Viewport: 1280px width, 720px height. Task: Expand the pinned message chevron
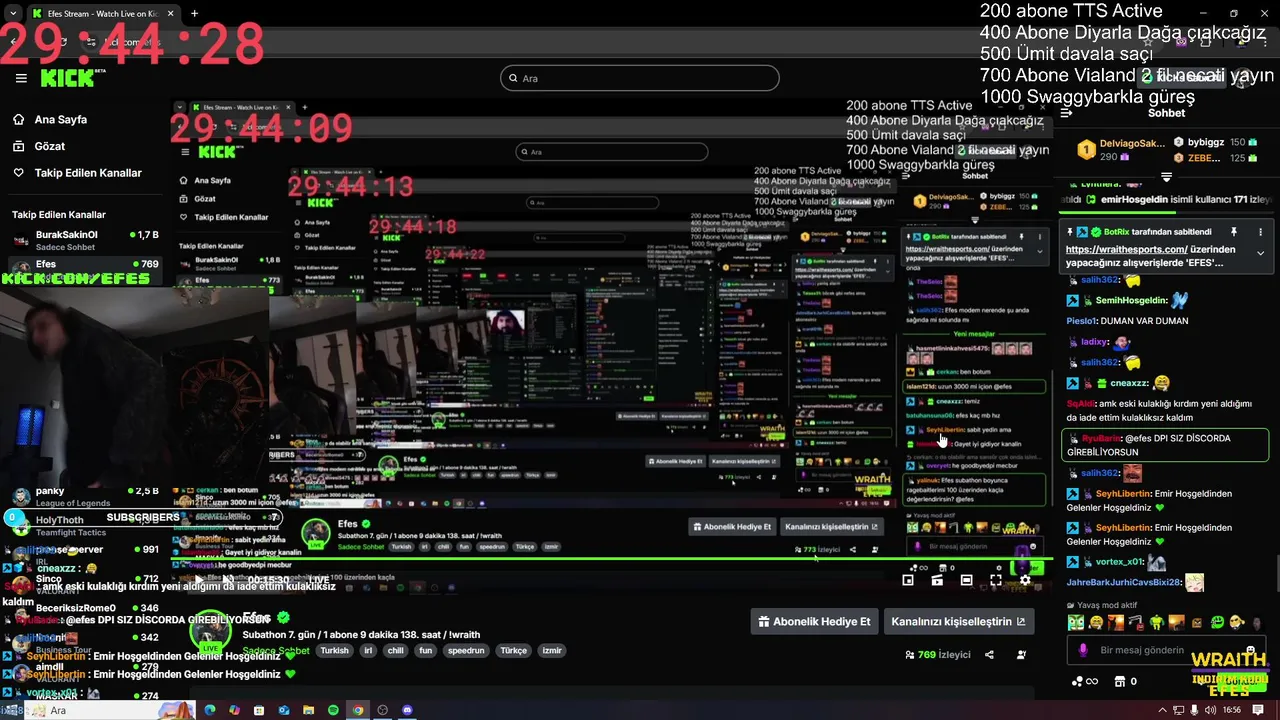1259,254
